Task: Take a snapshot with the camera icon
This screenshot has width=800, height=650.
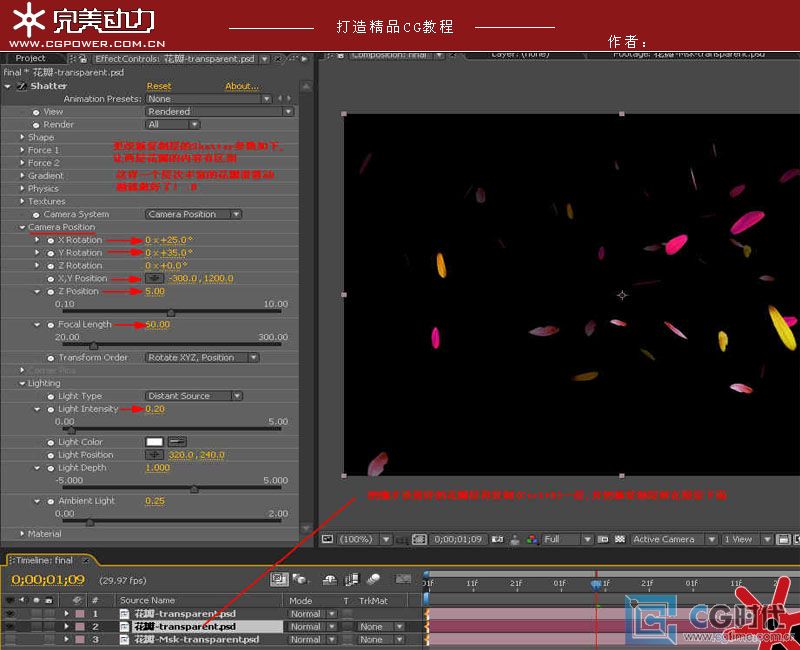Action: pyautogui.click(x=497, y=539)
